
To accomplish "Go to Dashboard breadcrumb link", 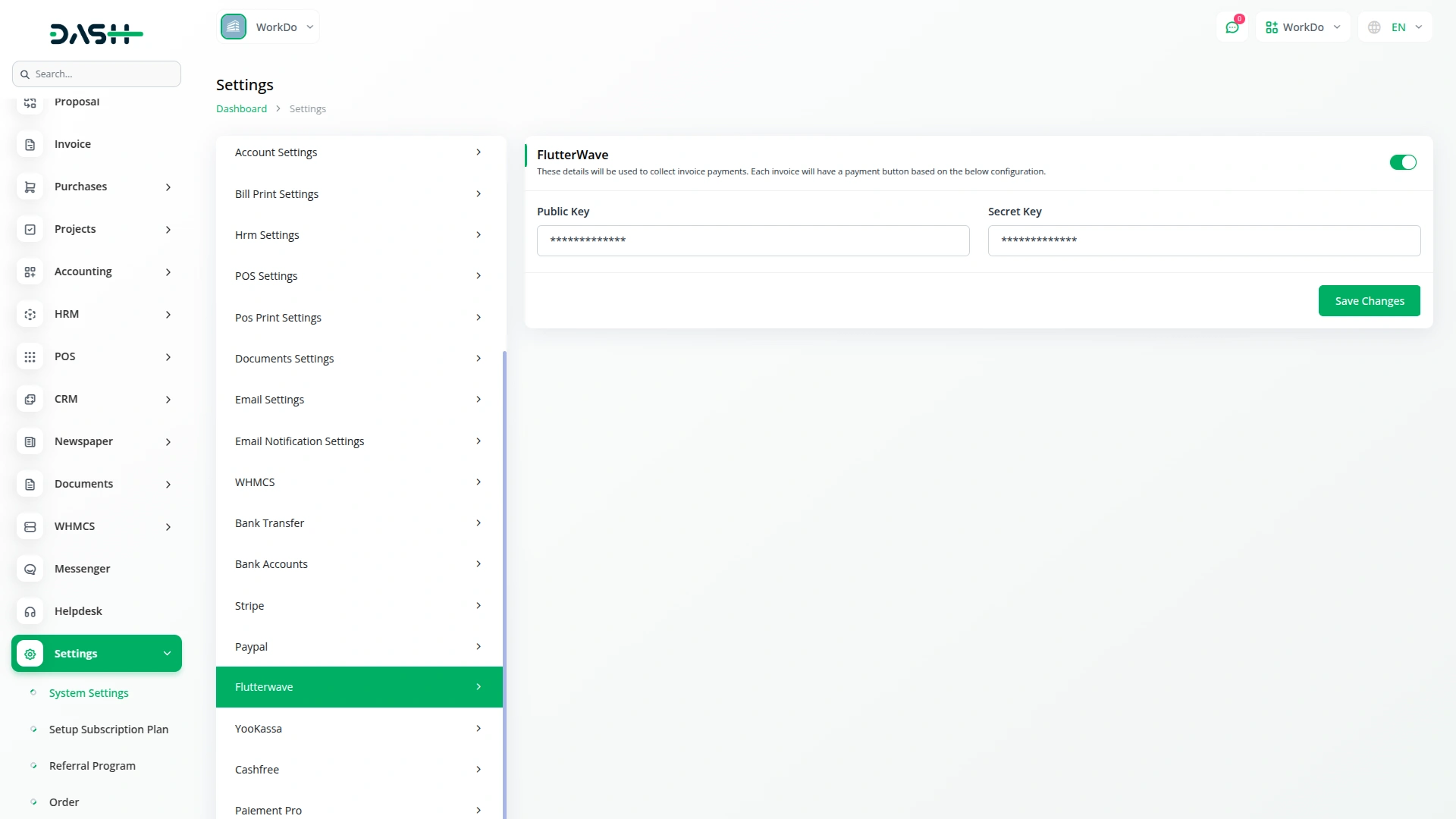I will tap(241, 108).
